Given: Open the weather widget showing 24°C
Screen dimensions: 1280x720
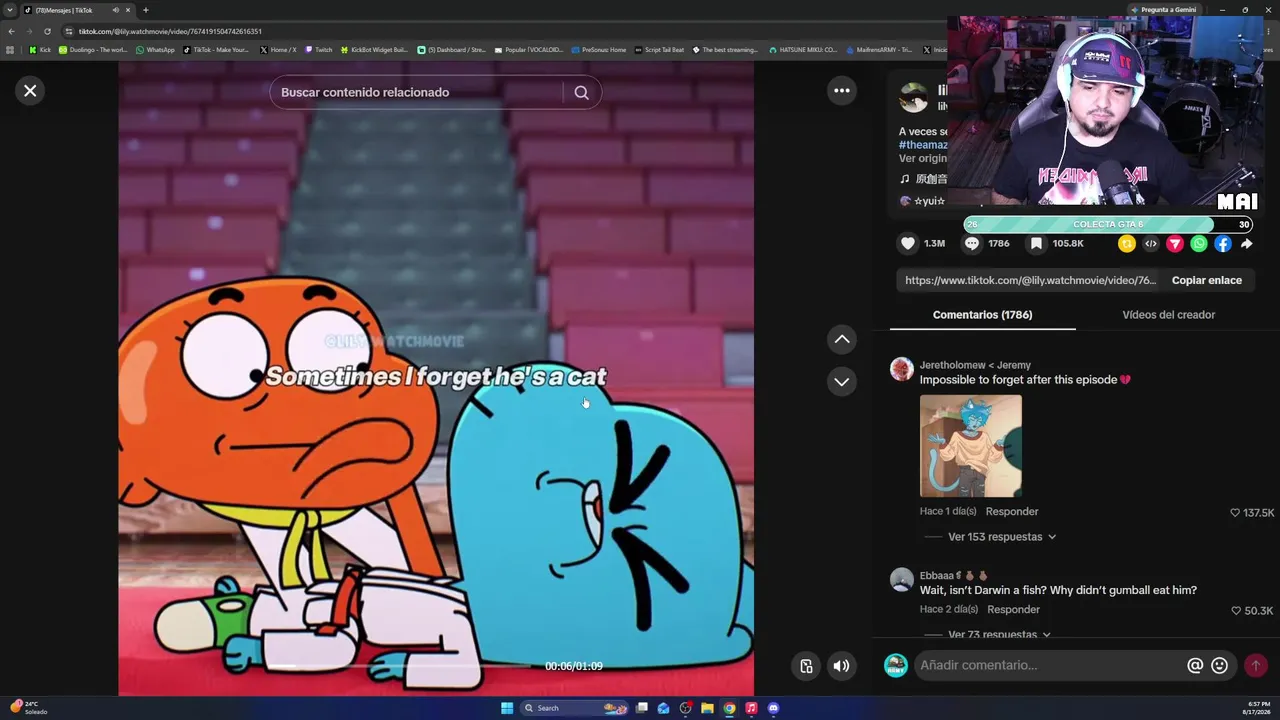Looking at the screenshot, I should pos(28,708).
